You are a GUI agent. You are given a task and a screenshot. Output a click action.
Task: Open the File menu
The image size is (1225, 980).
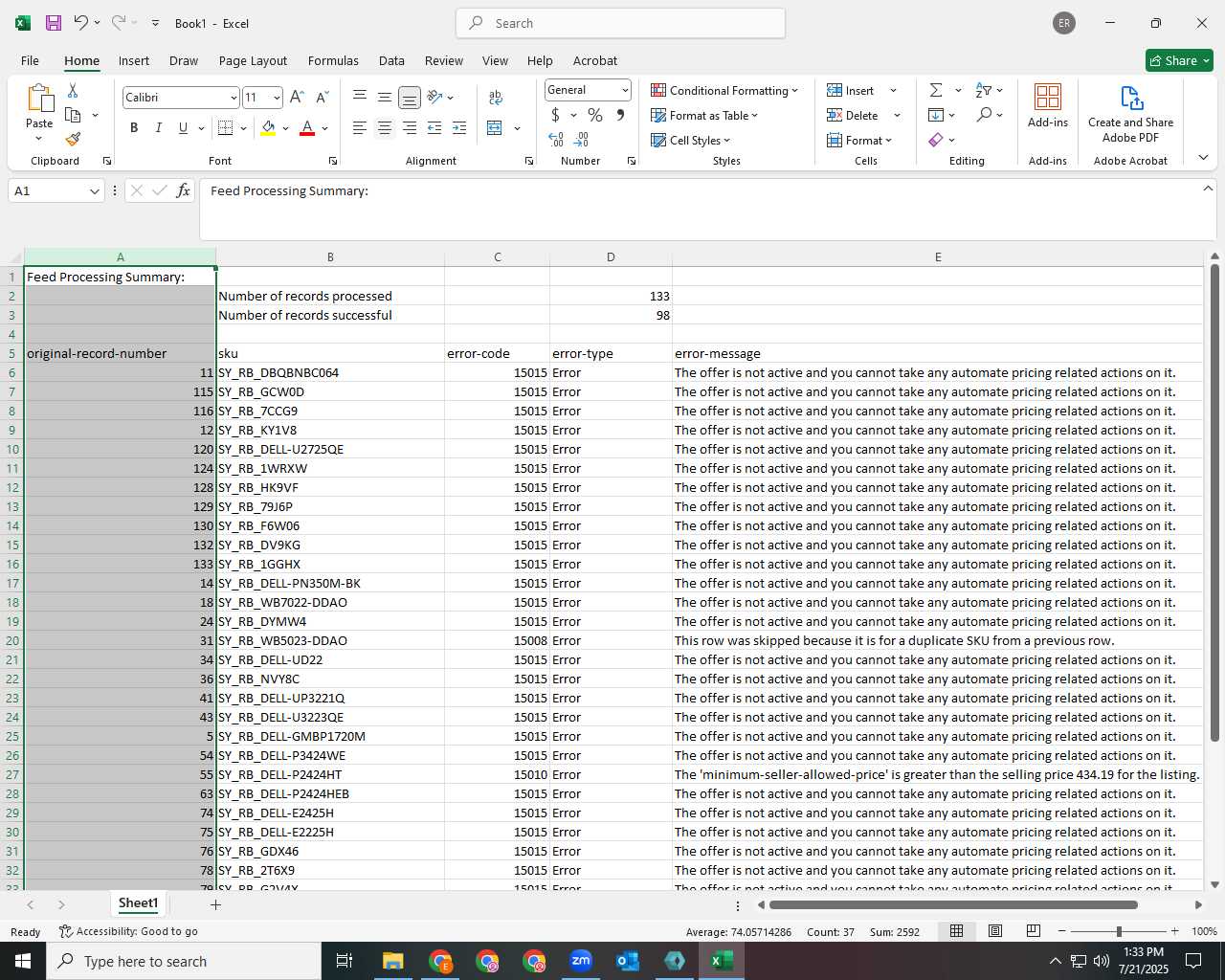(x=31, y=60)
